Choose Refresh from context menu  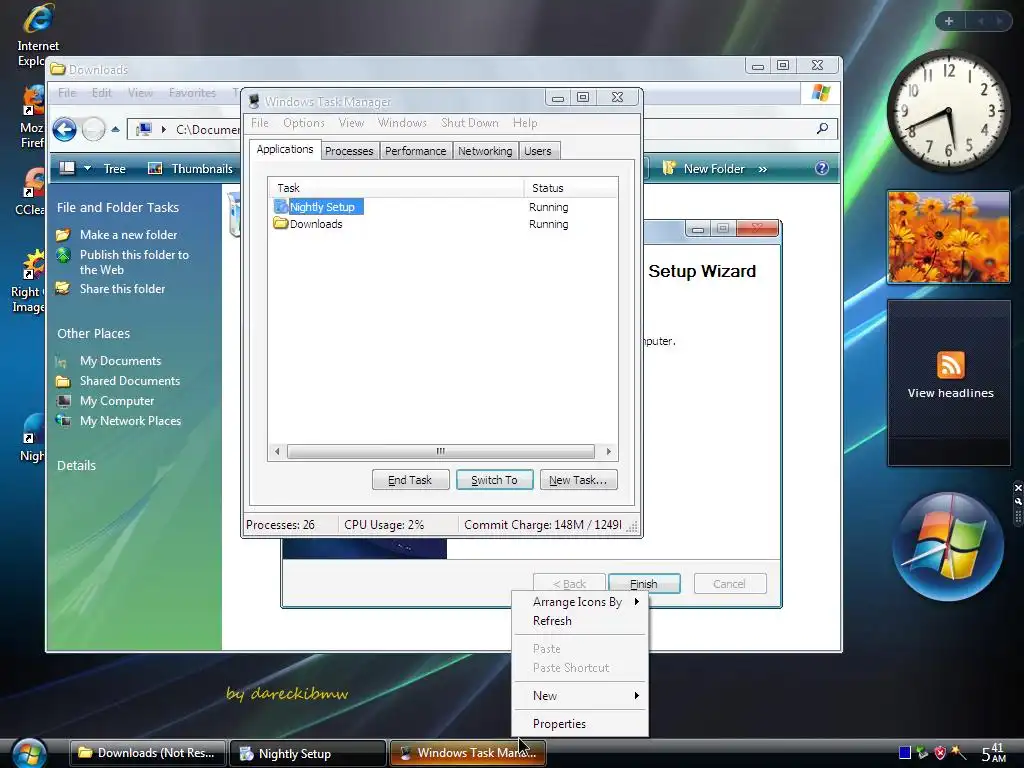(581, 621)
